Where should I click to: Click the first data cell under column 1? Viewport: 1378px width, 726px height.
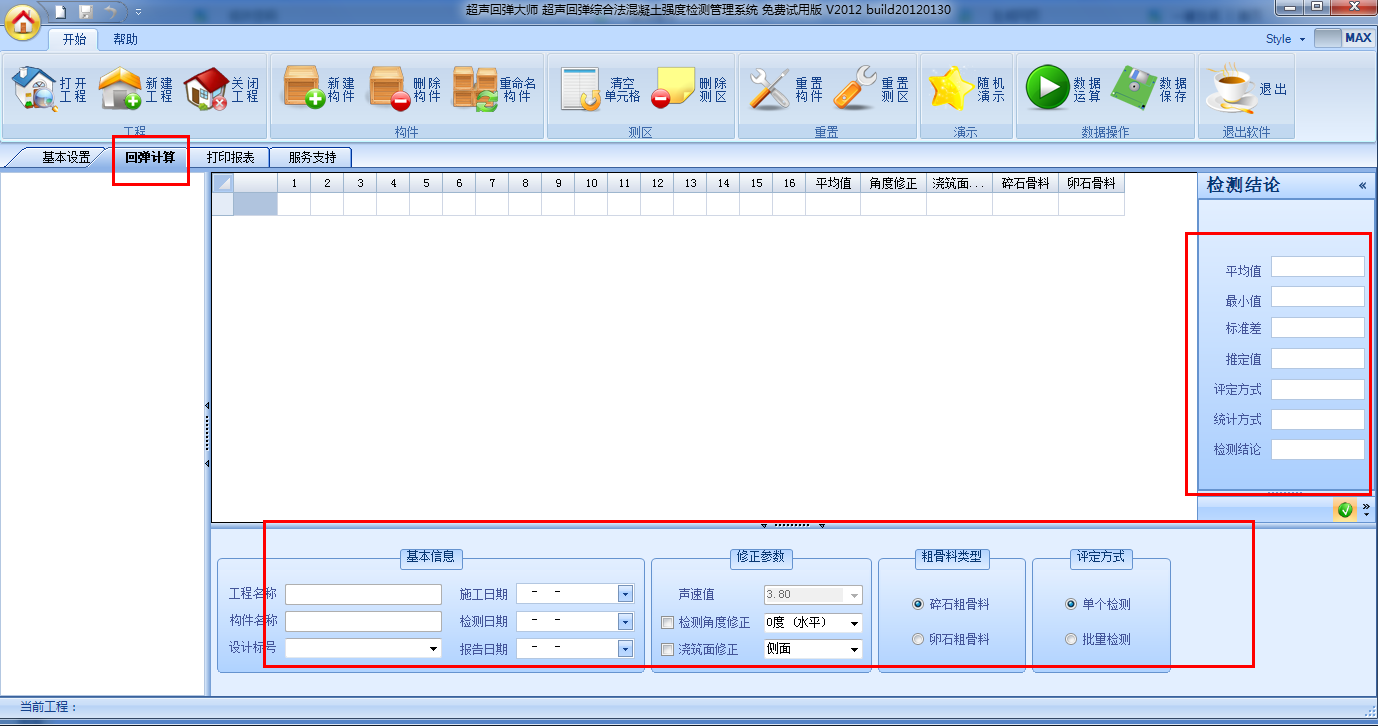point(294,204)
